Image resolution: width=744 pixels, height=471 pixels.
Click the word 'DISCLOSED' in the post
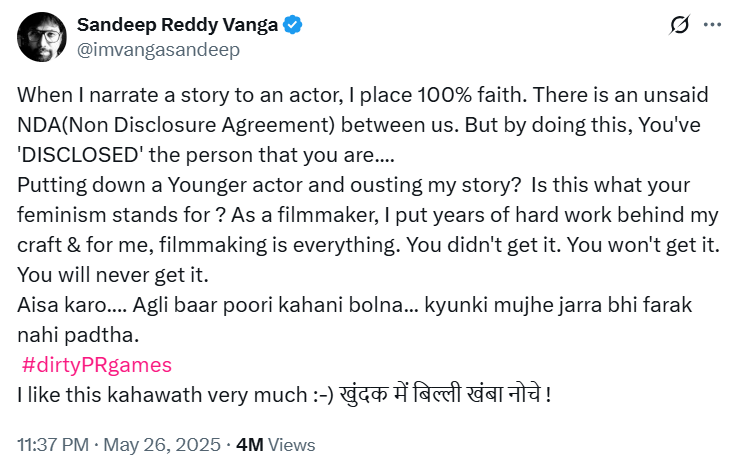(80, 155)
